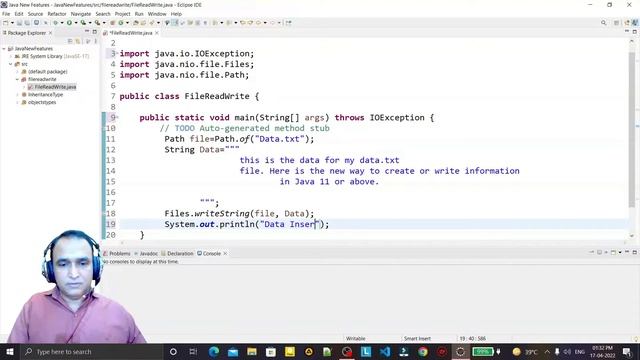
Task: Open the Navigate menu
Action: 81,14
